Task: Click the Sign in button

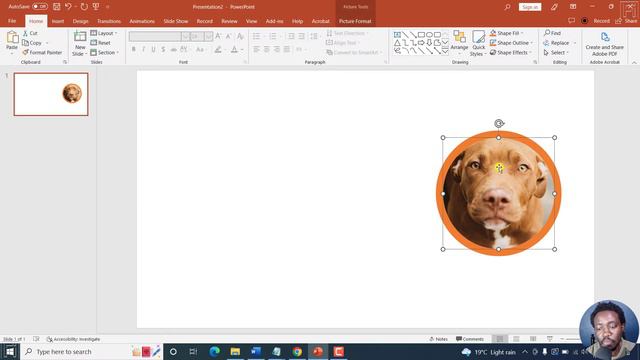Action: click(x=530, y=7)
